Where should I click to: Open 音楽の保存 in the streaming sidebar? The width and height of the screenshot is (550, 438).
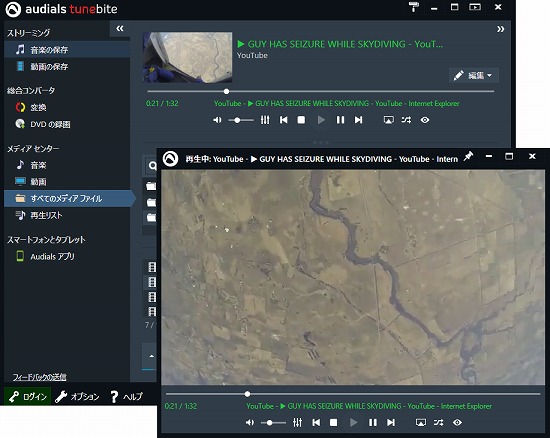[x=67, y=49]
